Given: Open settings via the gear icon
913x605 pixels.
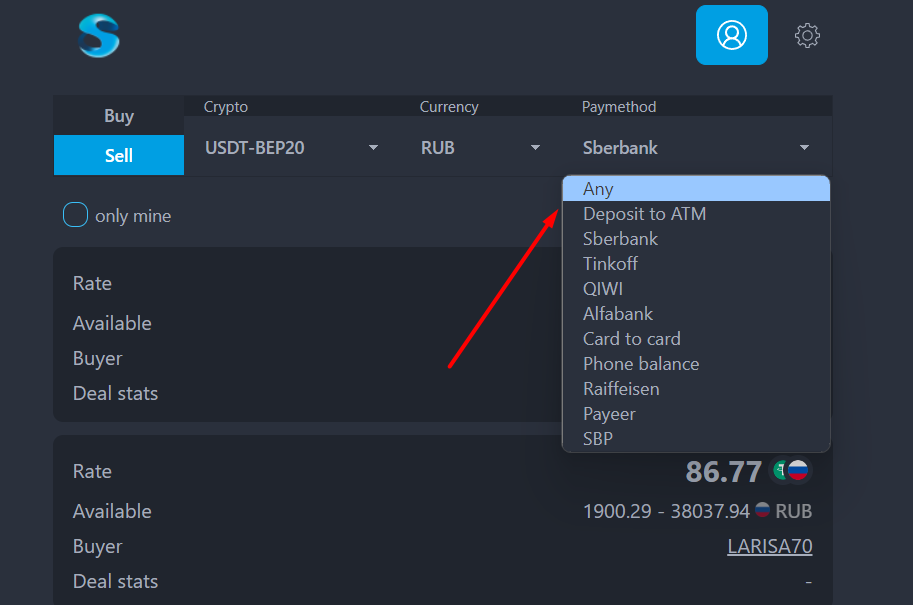Looking at the screenshot, I should pos(807,36).
